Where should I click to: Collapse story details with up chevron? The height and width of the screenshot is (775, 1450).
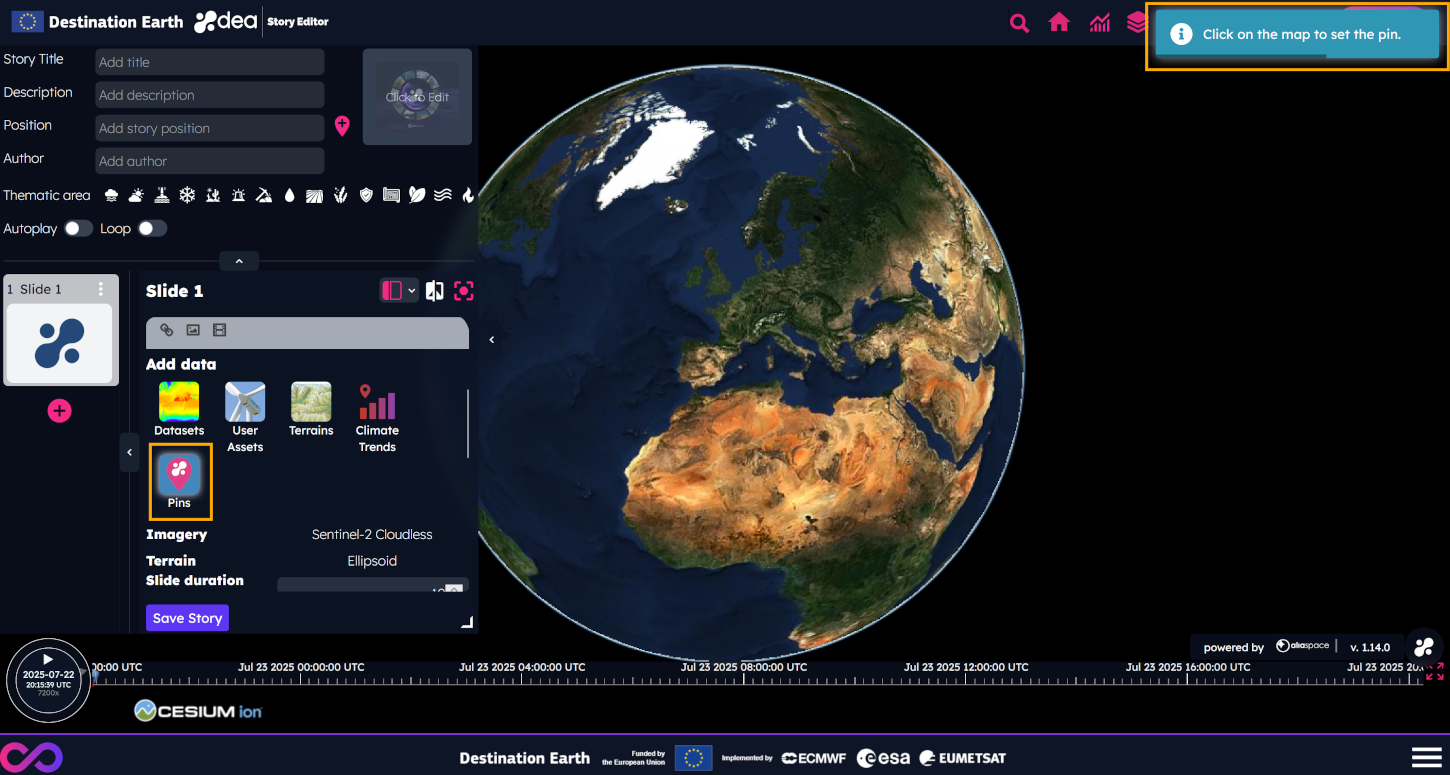click(239, 261)
